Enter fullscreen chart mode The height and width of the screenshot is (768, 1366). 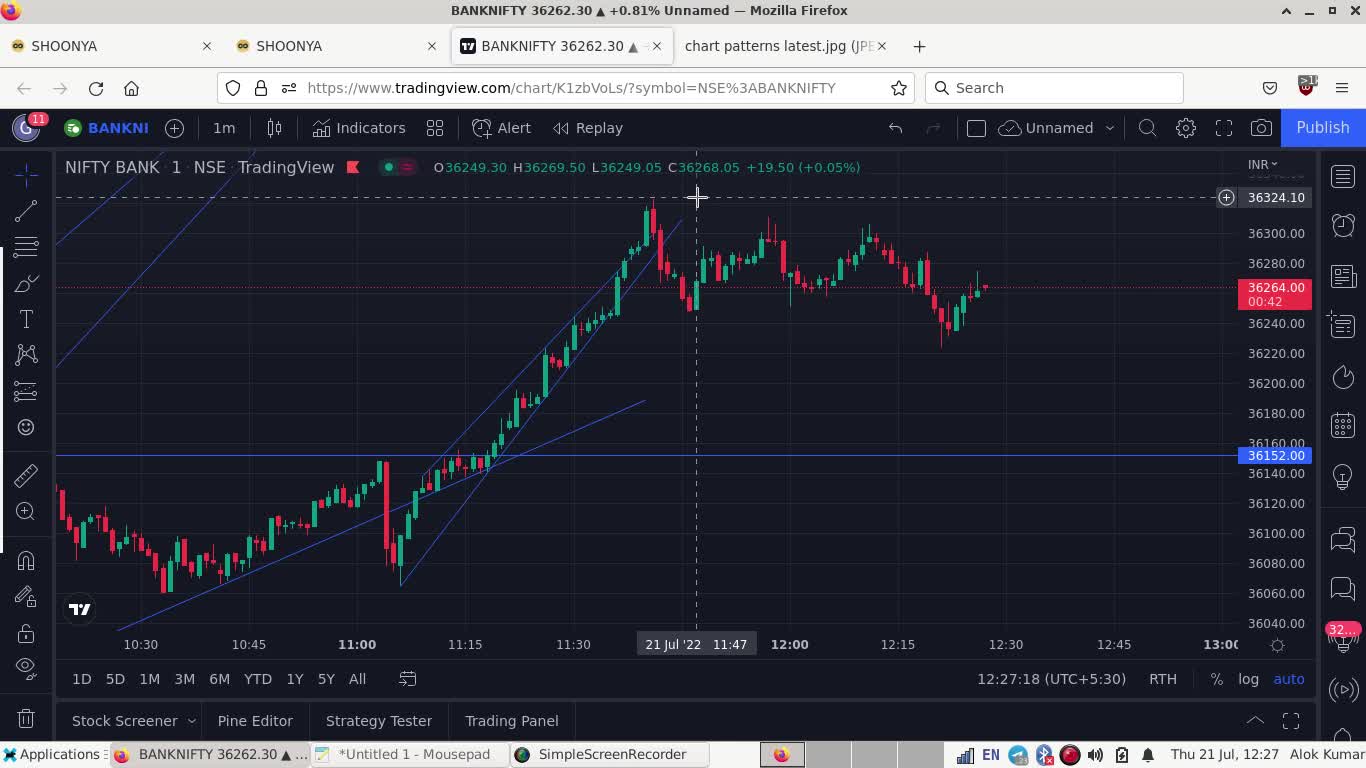point(1224,128)
